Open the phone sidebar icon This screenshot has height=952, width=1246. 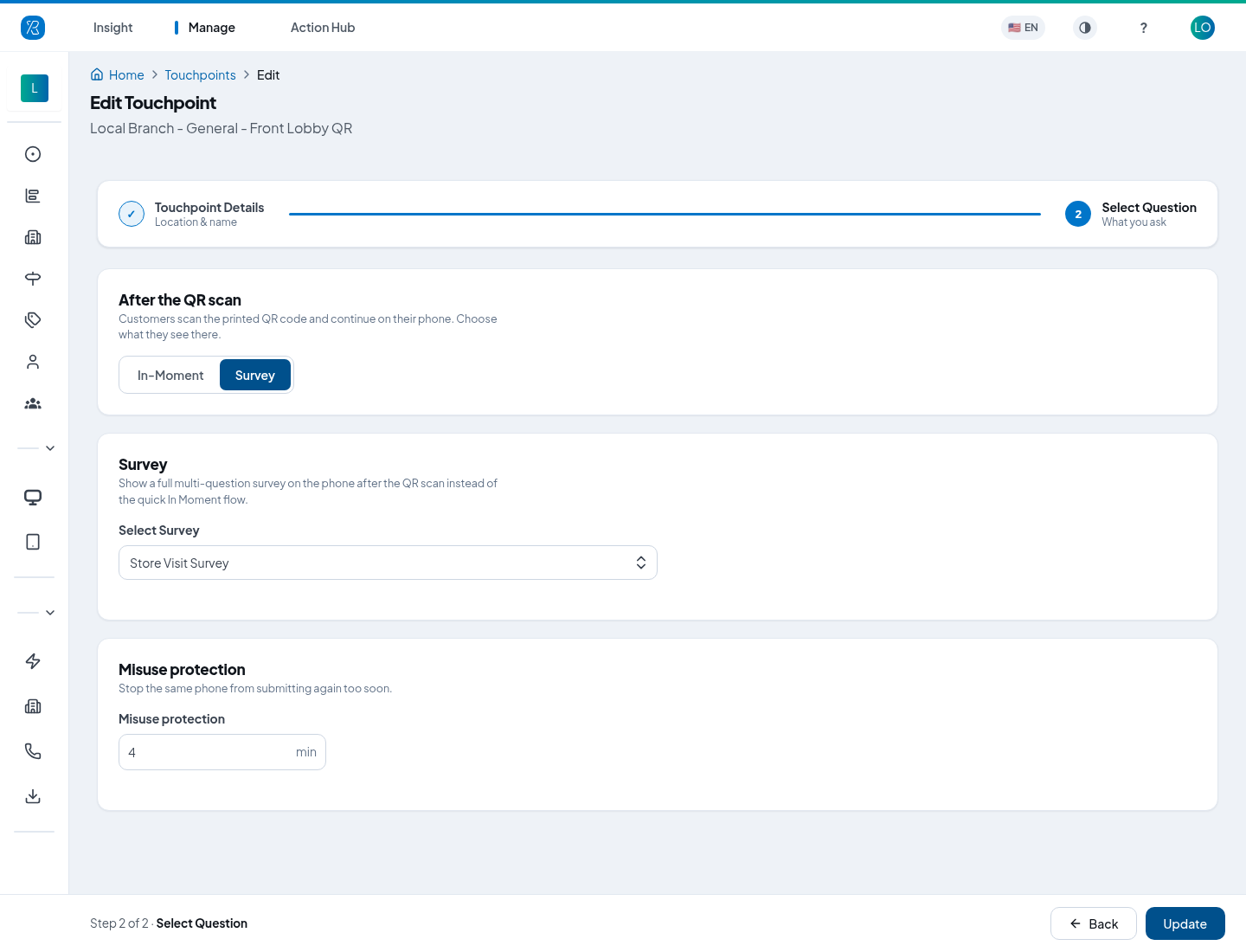[33, 751]
